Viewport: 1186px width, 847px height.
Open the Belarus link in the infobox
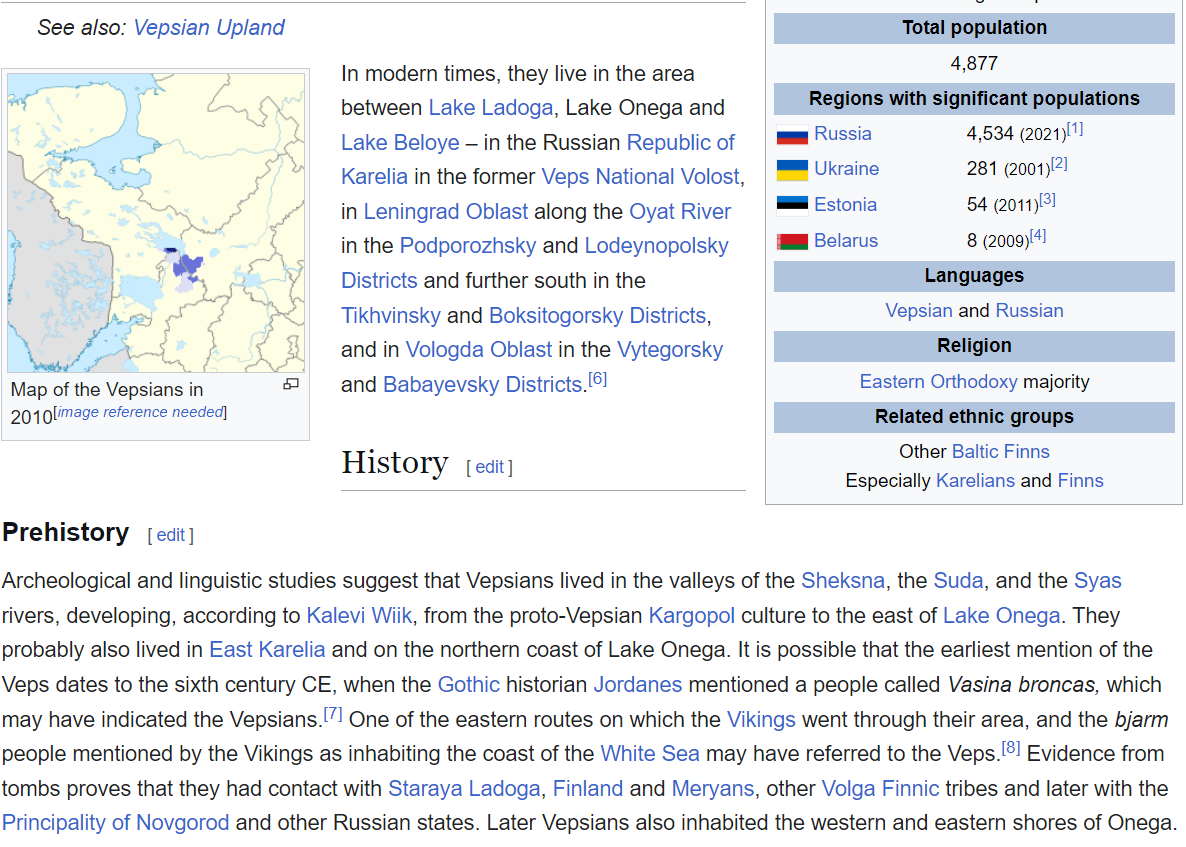(846, 240)
